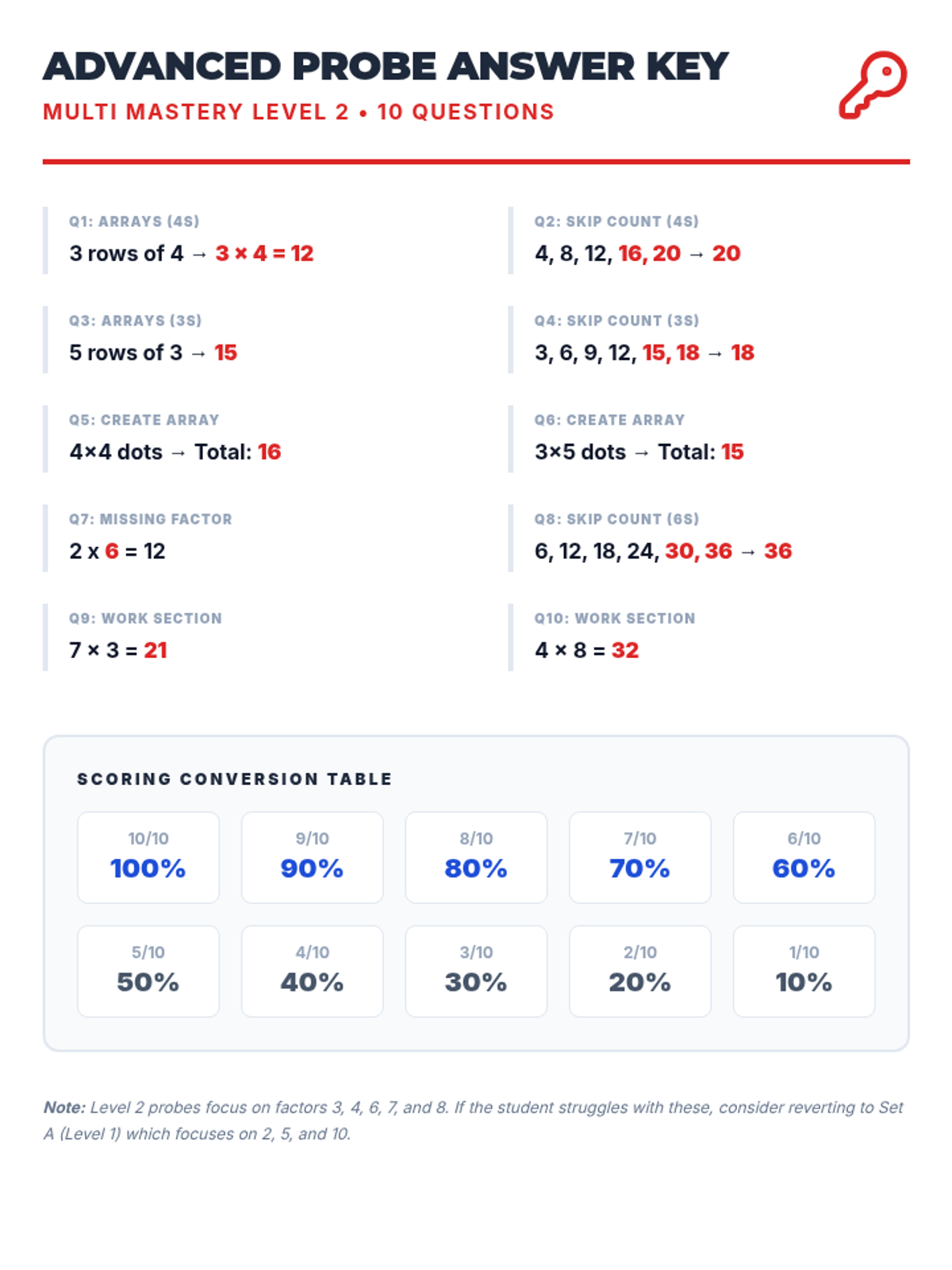Pick the 1/10 10% score card
The height and width of the screenshot is (1270, 952).
pos(804,971)
